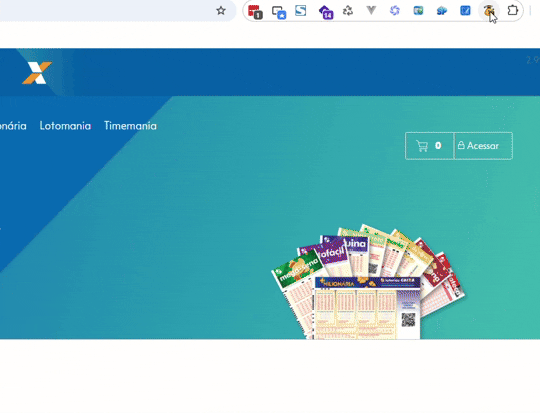Open the blue checkmark note extension icon
This screenshot has height=413, width=540.
click(465, 11)
